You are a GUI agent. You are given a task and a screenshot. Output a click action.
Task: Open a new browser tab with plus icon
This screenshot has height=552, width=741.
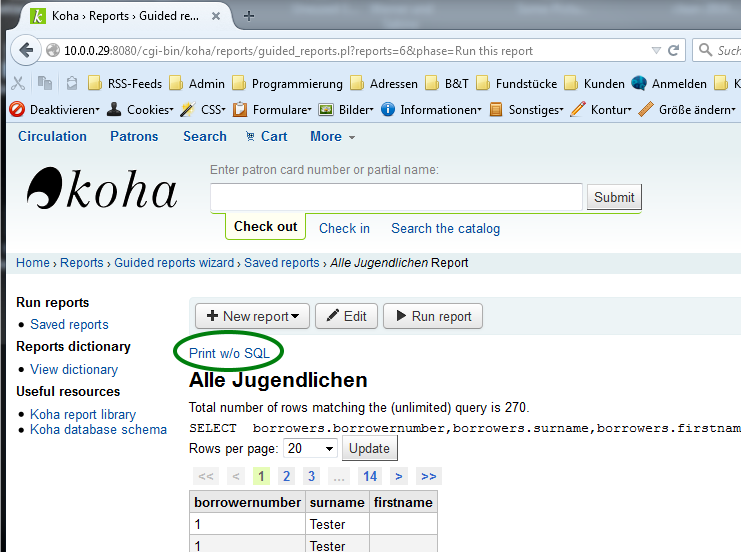tap(249, 15)
